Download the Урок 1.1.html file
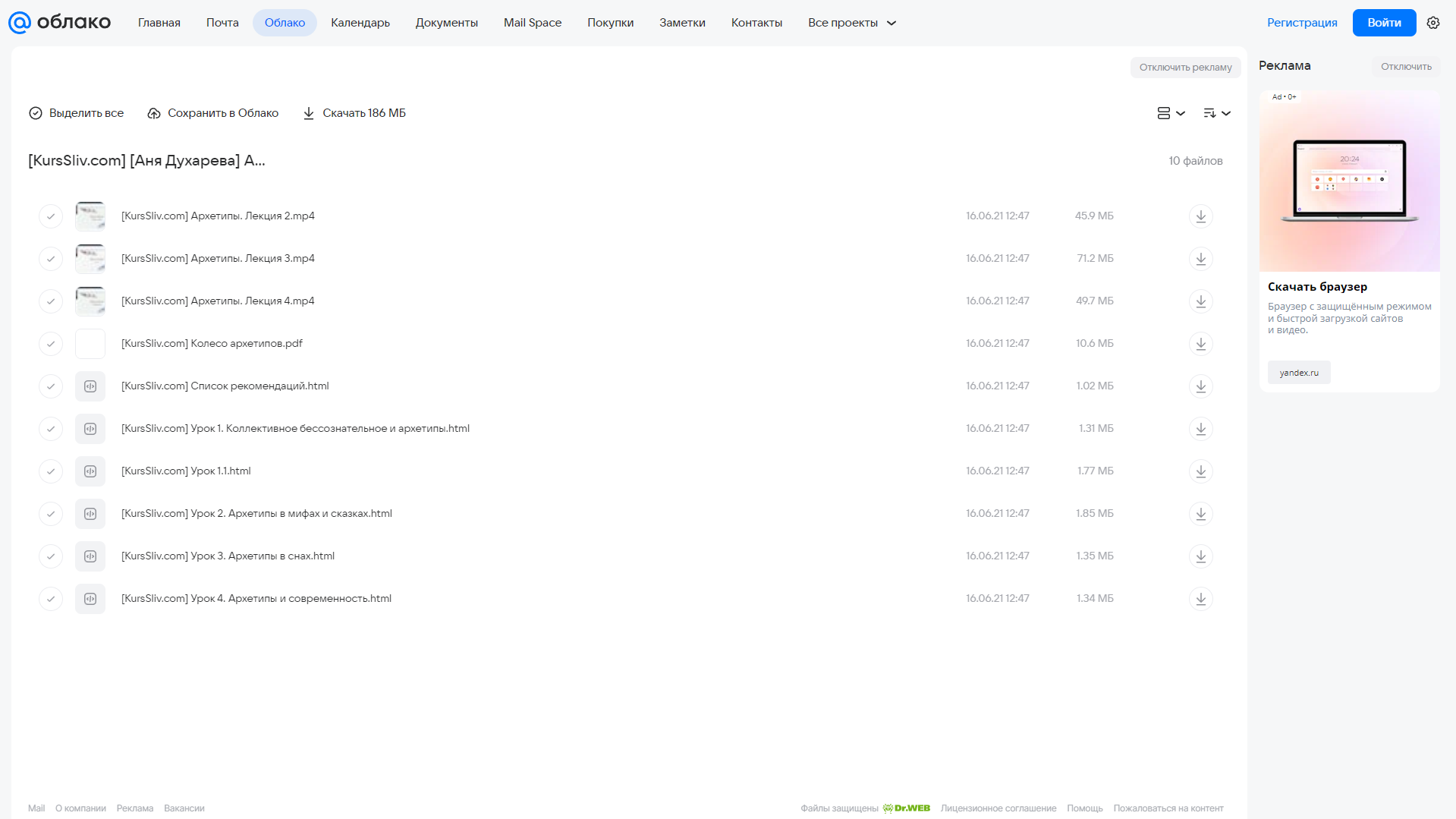The width and height of the screenshot is (1456, 819). pyautogui.click(x=1200, y=471)
